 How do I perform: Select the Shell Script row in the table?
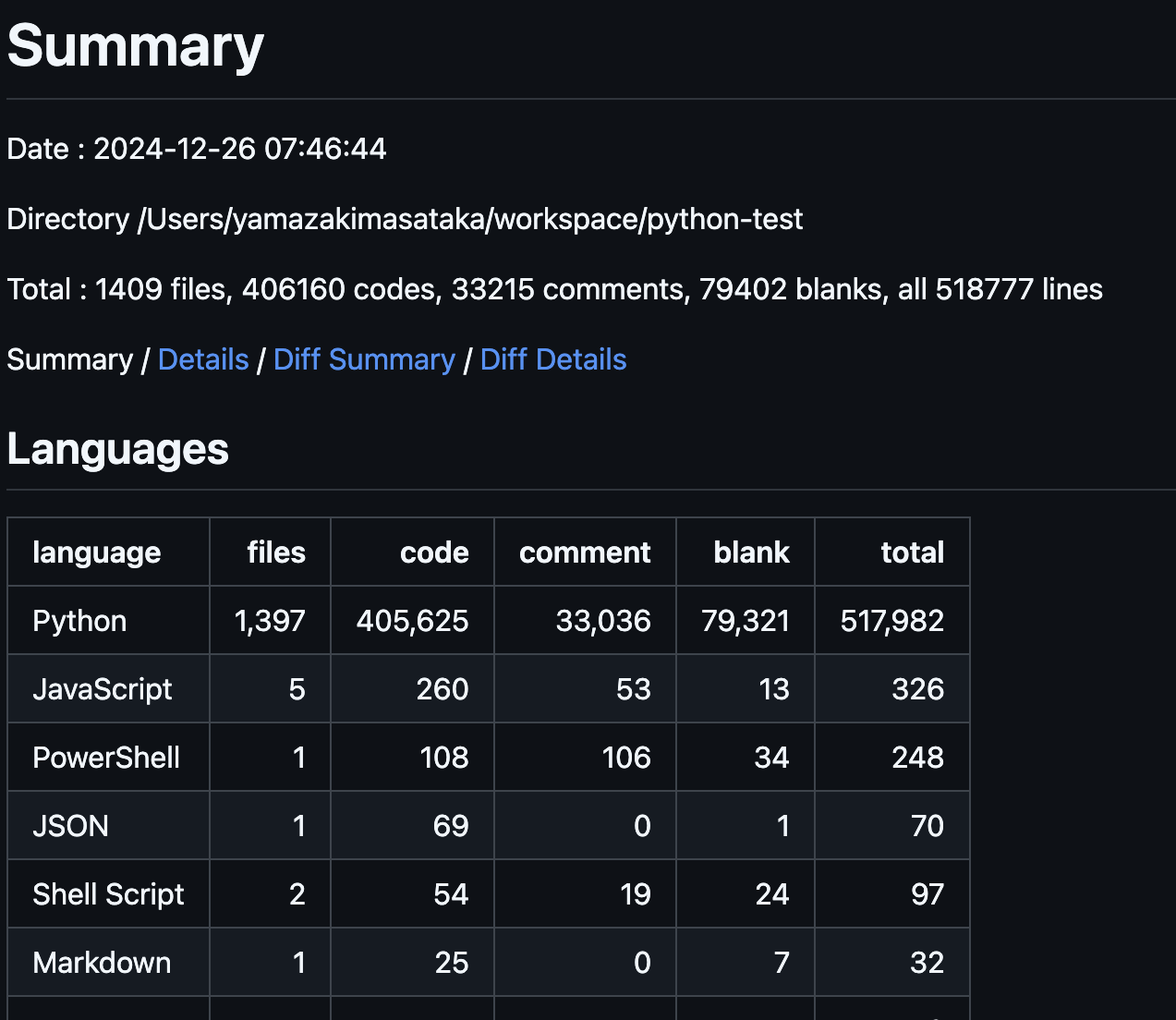click(108, 893)
